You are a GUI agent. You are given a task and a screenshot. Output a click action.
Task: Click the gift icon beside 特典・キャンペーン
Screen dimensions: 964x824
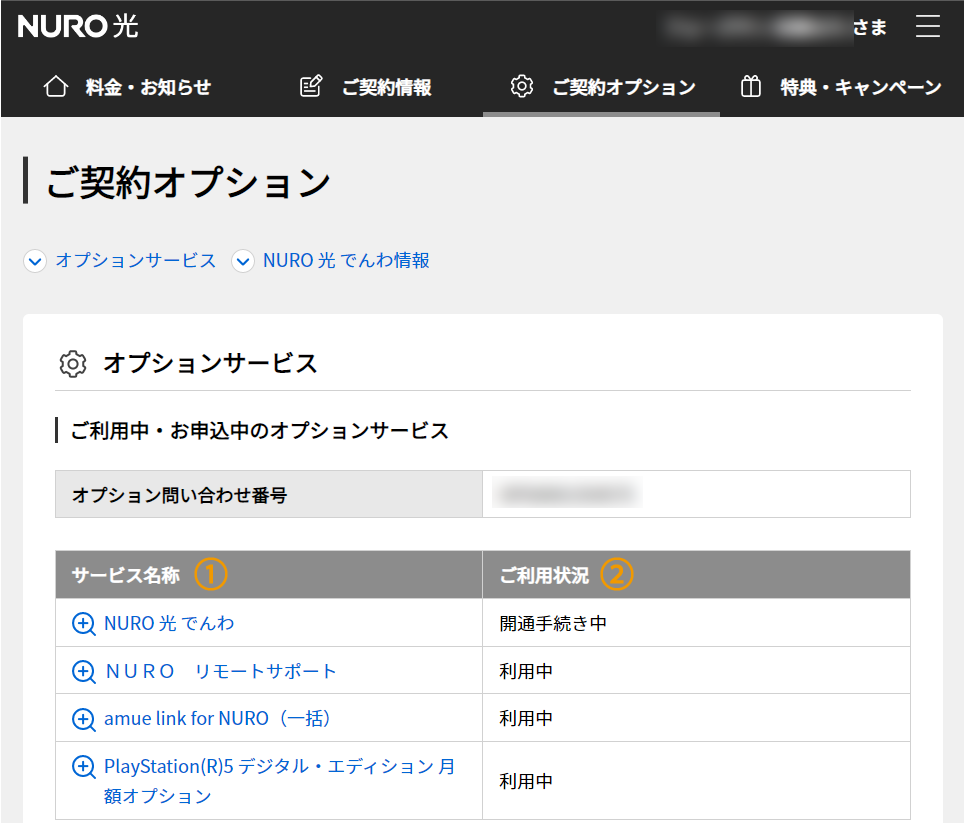point(751,87)
